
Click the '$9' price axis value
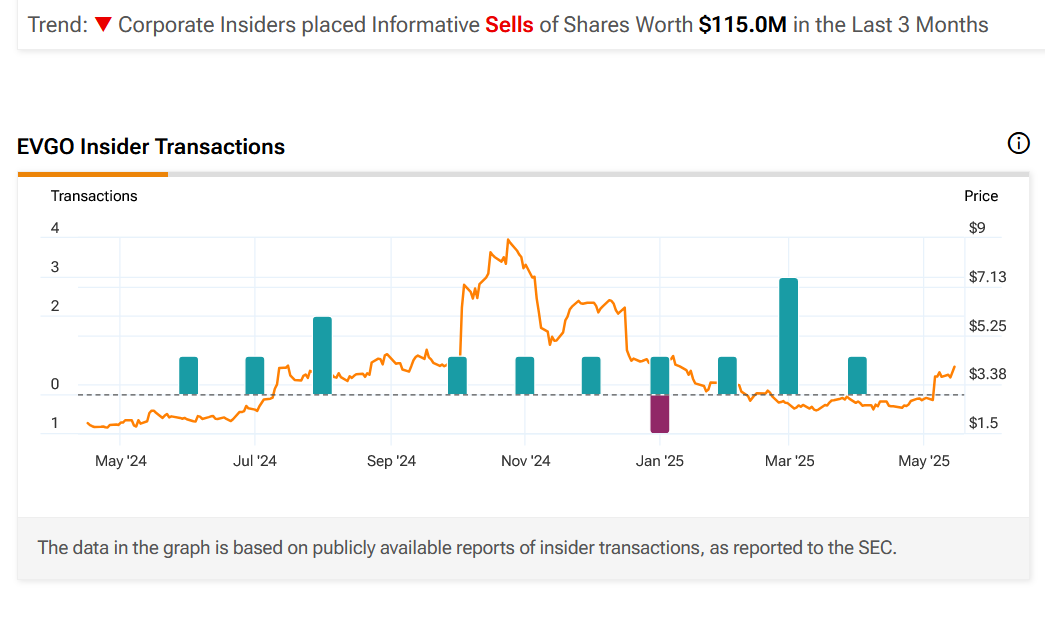977,228
